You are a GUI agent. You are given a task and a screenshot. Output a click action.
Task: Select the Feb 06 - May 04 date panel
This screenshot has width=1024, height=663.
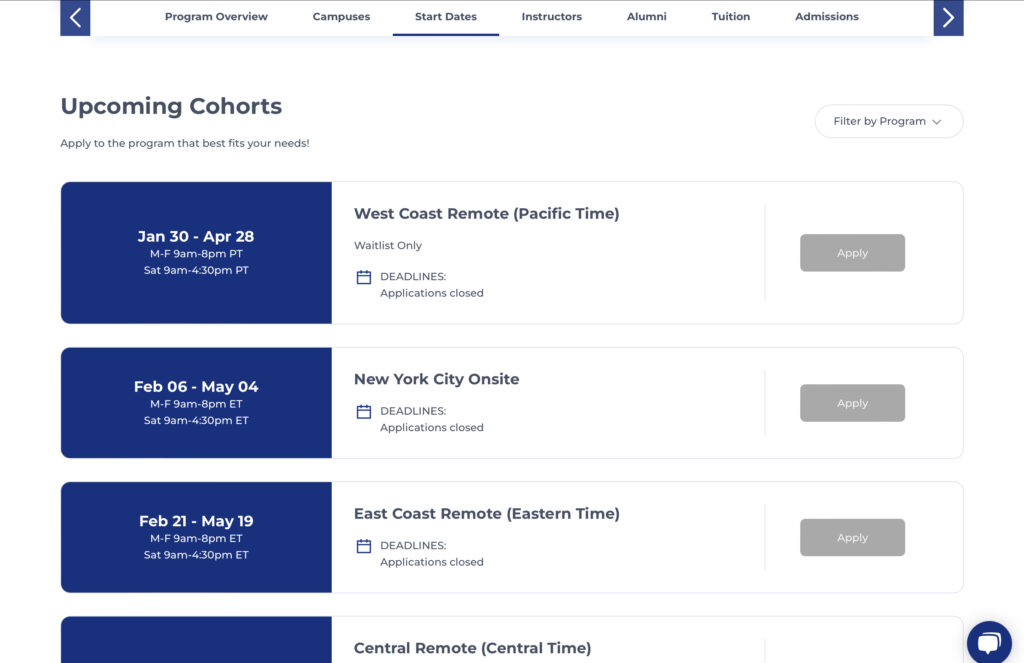coord(196,402)
